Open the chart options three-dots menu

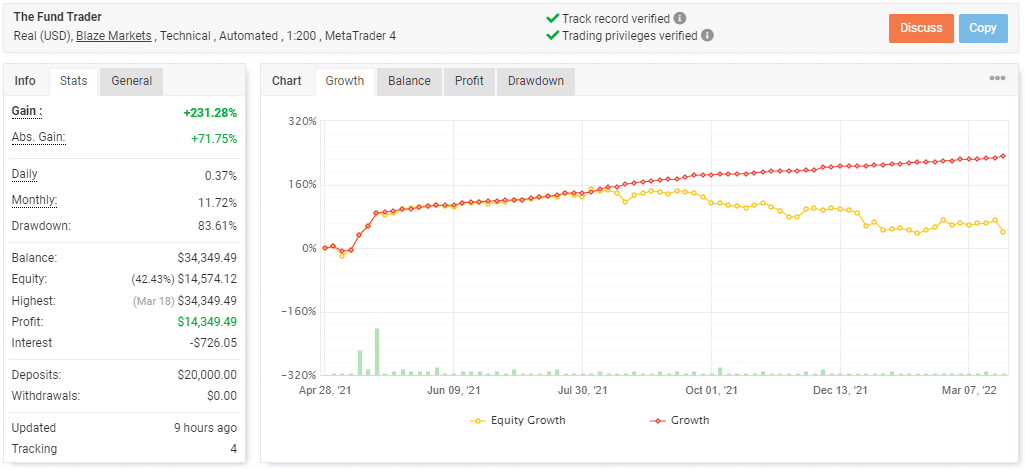pyautogui.click(x=997, y=79)
